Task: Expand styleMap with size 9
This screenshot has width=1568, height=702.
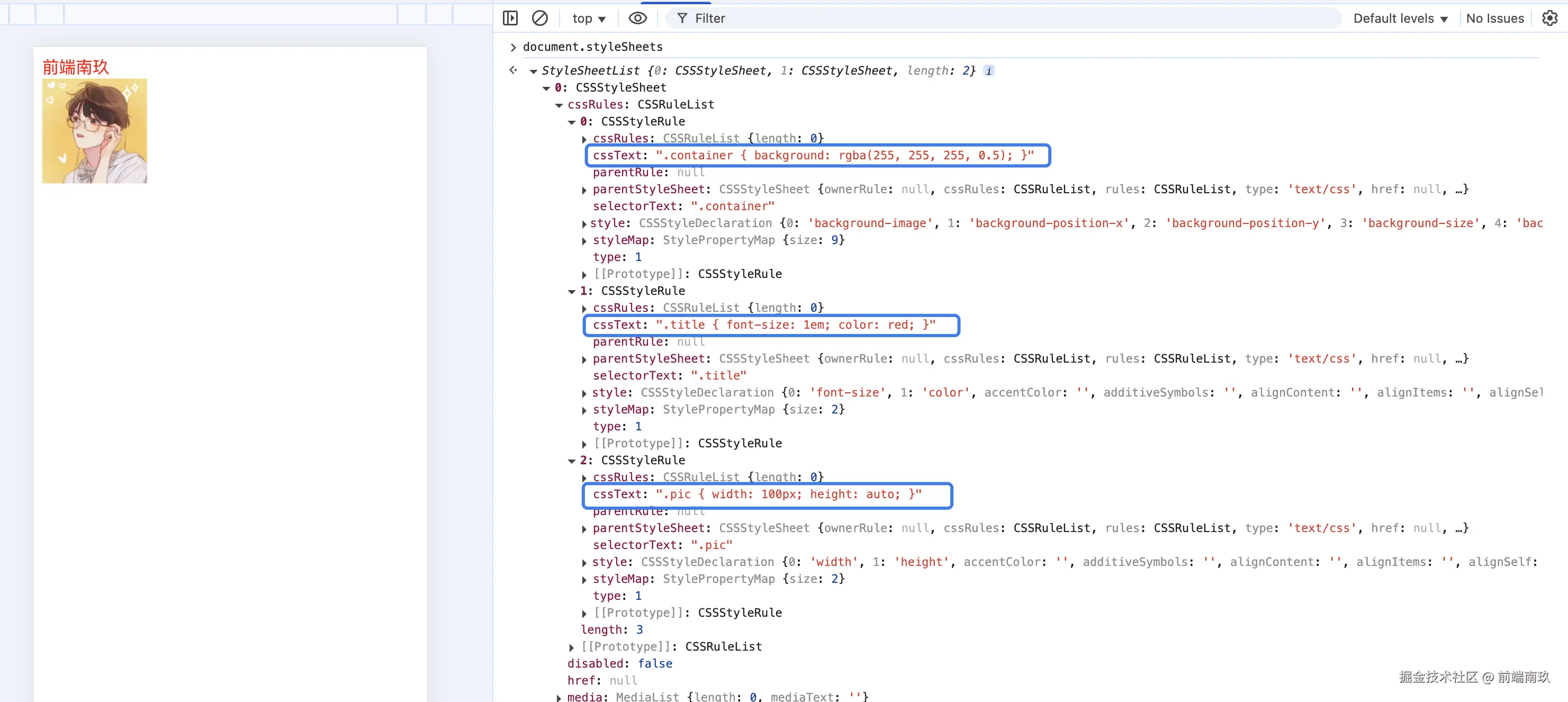Action: 584,241
